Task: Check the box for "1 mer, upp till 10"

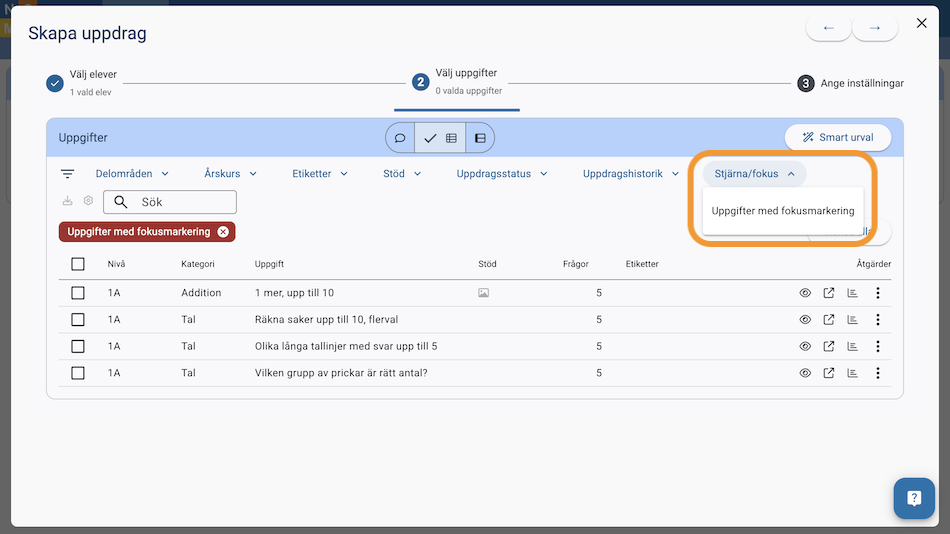Action: click(x=78, y=293)
